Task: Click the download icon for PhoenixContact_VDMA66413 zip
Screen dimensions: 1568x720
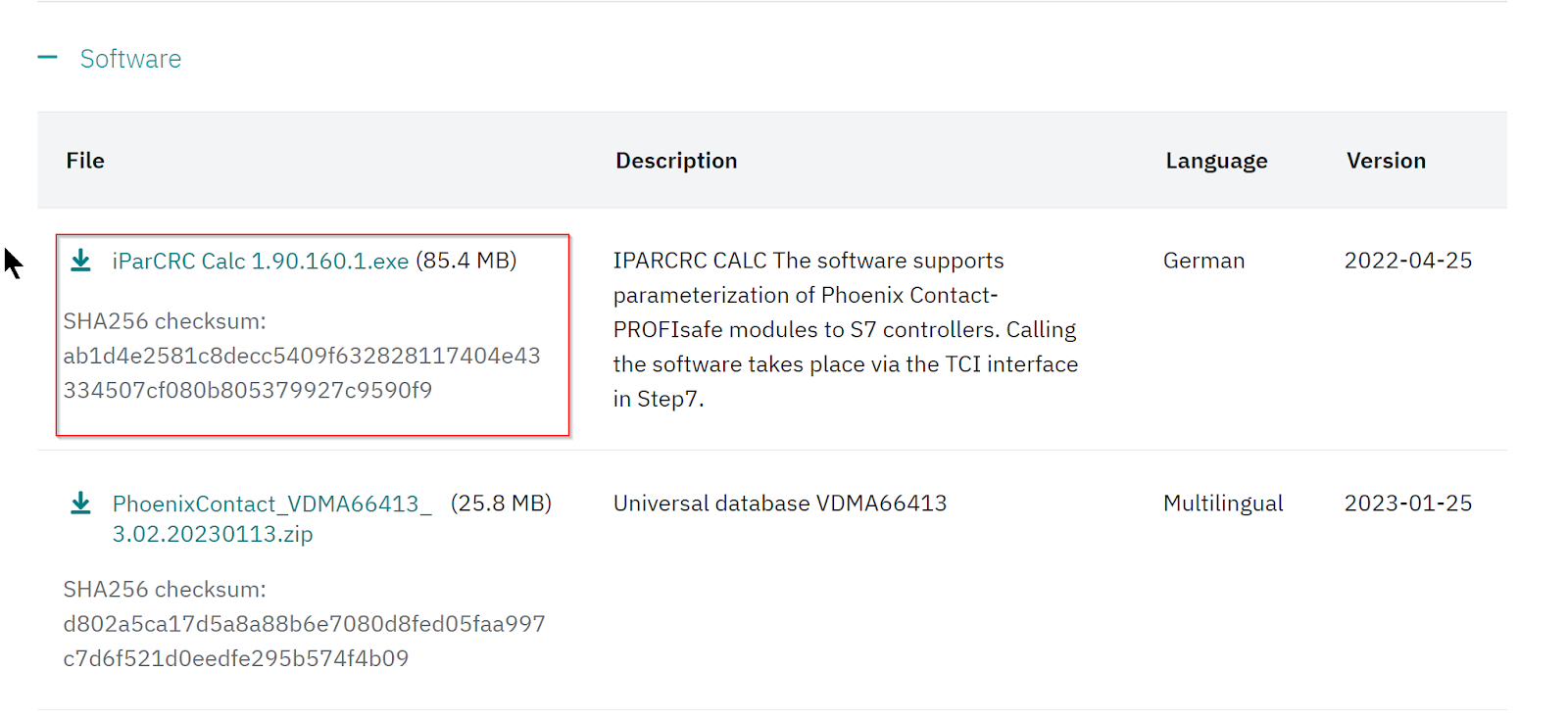Action: 80,504
